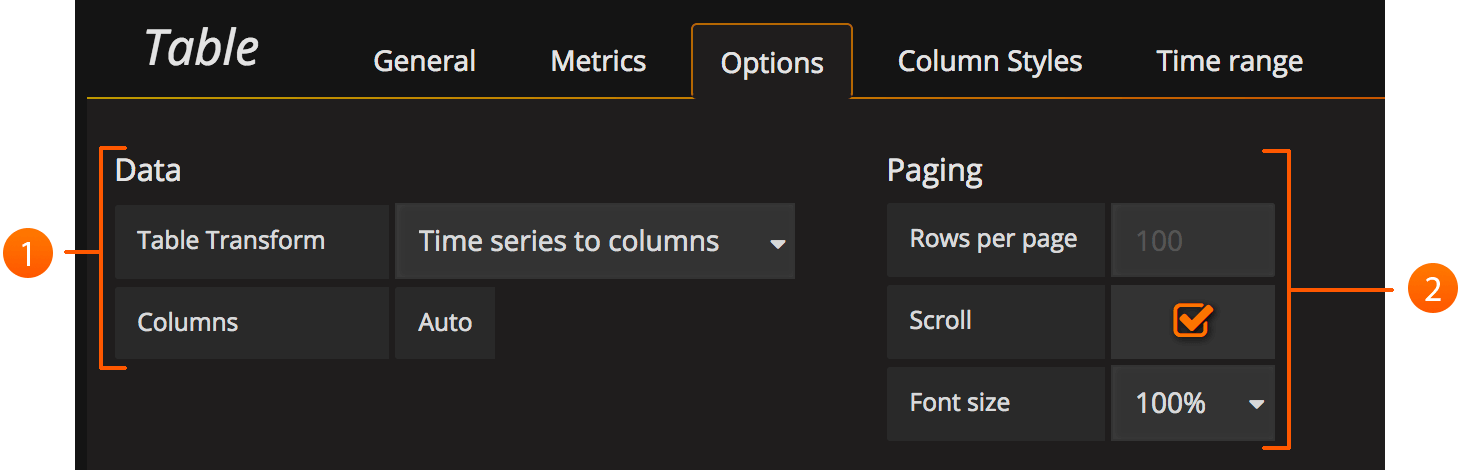Click the Scroll label
This screenshot has height=470, width=1460.
[x=940, y=321]
